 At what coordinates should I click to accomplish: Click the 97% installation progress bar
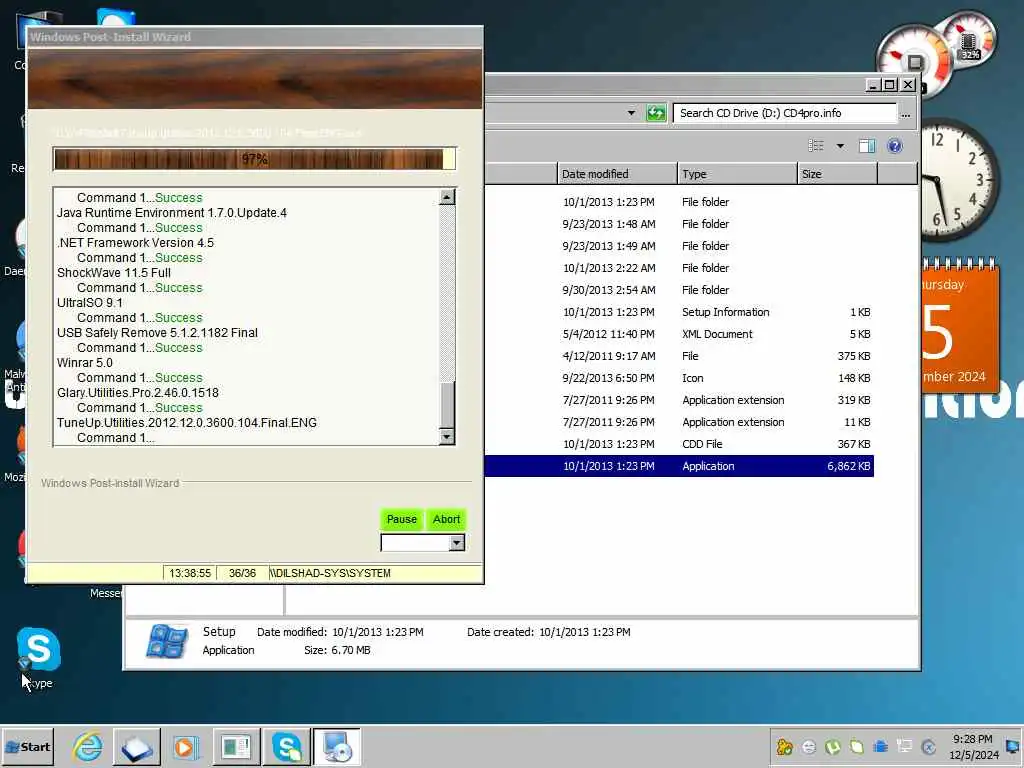click(255, 159)
